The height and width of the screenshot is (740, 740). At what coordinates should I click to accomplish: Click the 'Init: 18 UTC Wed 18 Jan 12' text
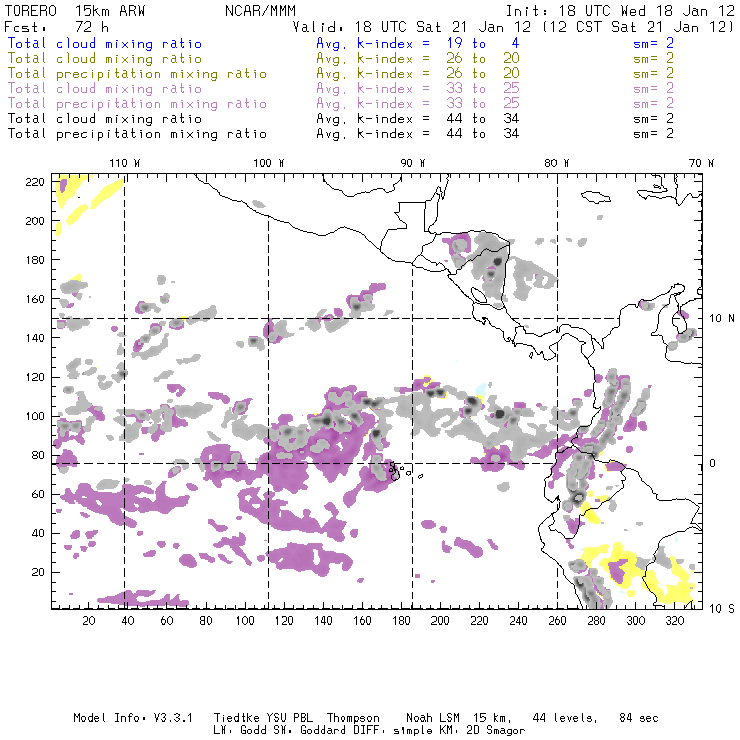point(620,11)
